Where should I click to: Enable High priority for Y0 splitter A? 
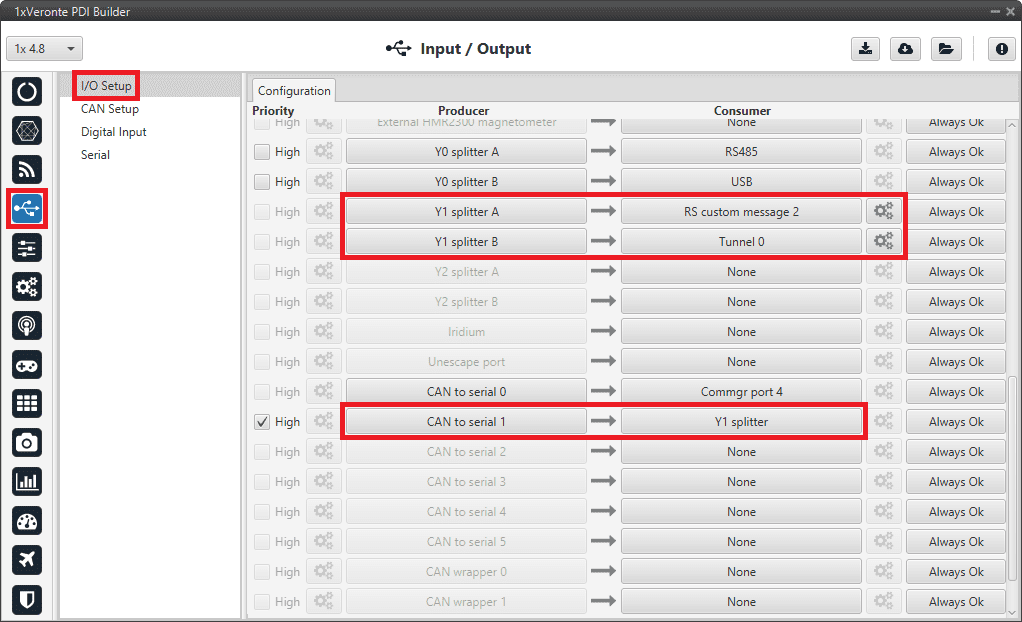[262, 152]
